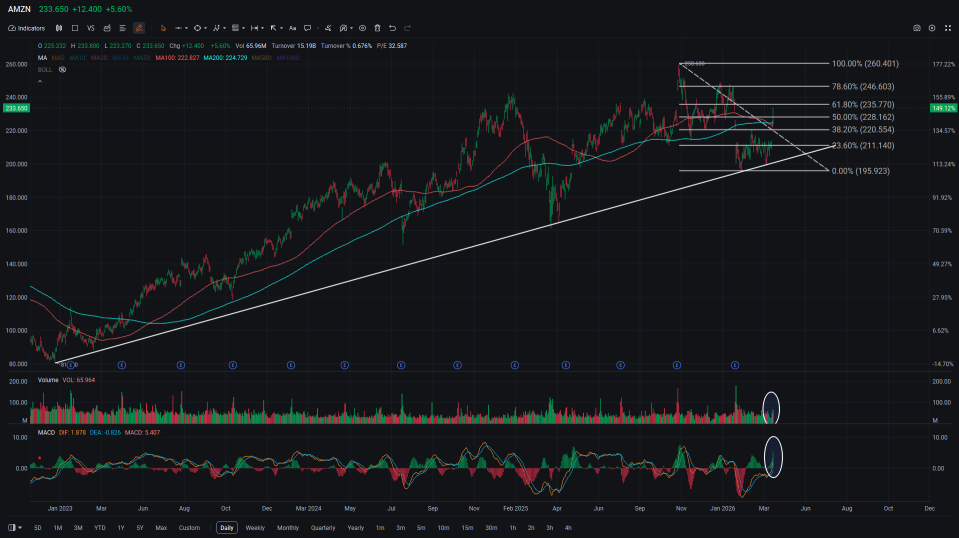This screenshot has height=538, width=959.
Task: Expand the Fibonacci tool dropdown arrow
Action: 243,28
